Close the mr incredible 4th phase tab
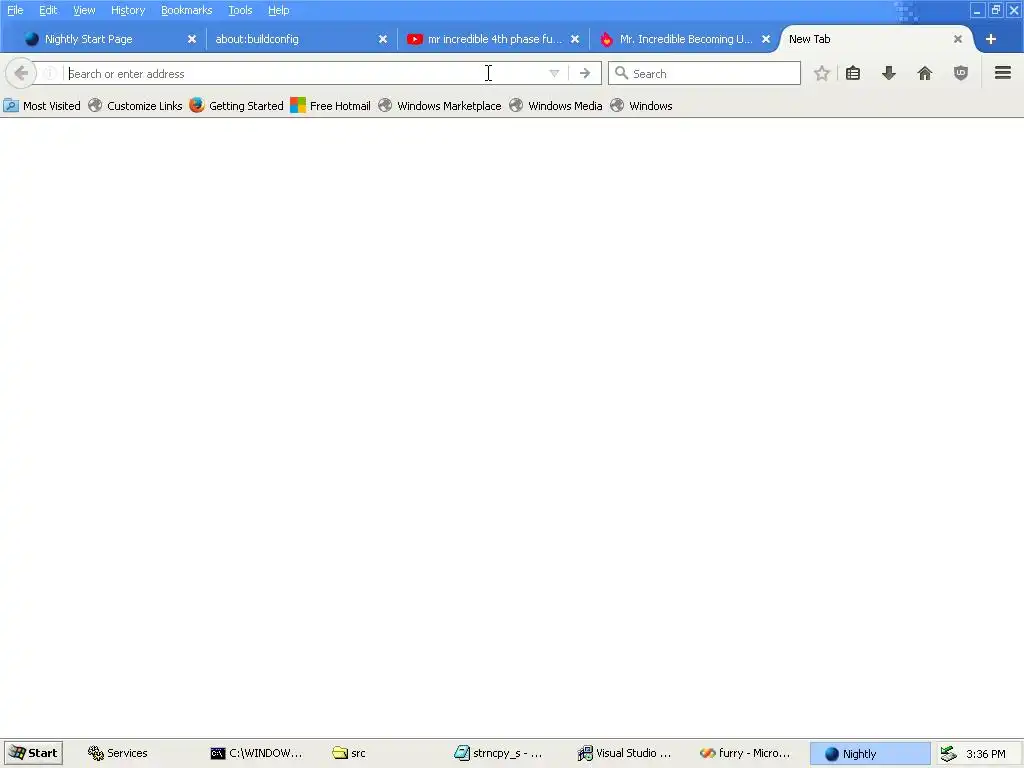The height and width of the screenshot is (768, 1024). coord(575,39)
